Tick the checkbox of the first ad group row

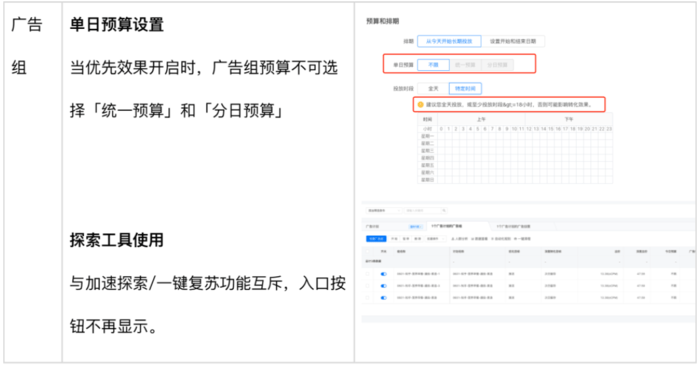point(367,274)
